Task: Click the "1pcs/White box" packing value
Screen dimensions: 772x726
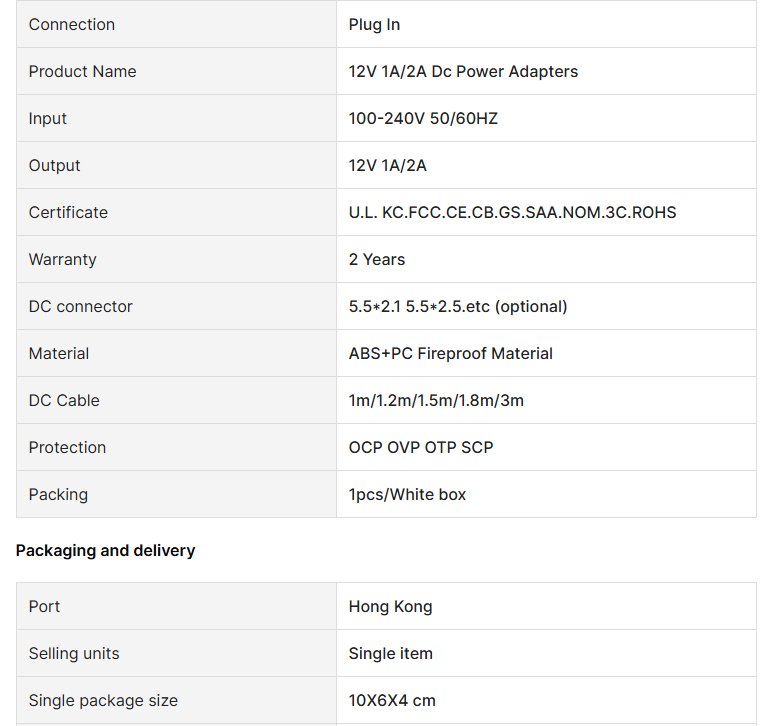Action: point(407,494)
